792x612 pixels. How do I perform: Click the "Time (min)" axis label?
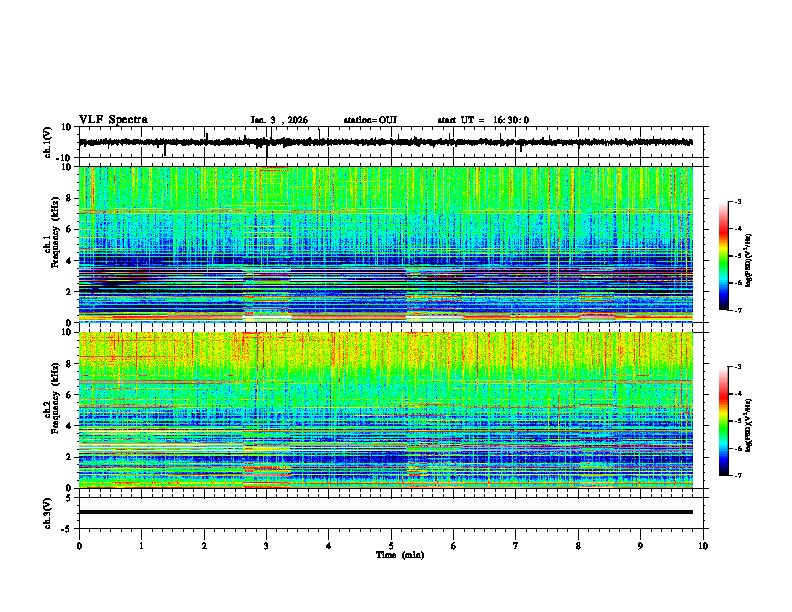coord(400,555)
